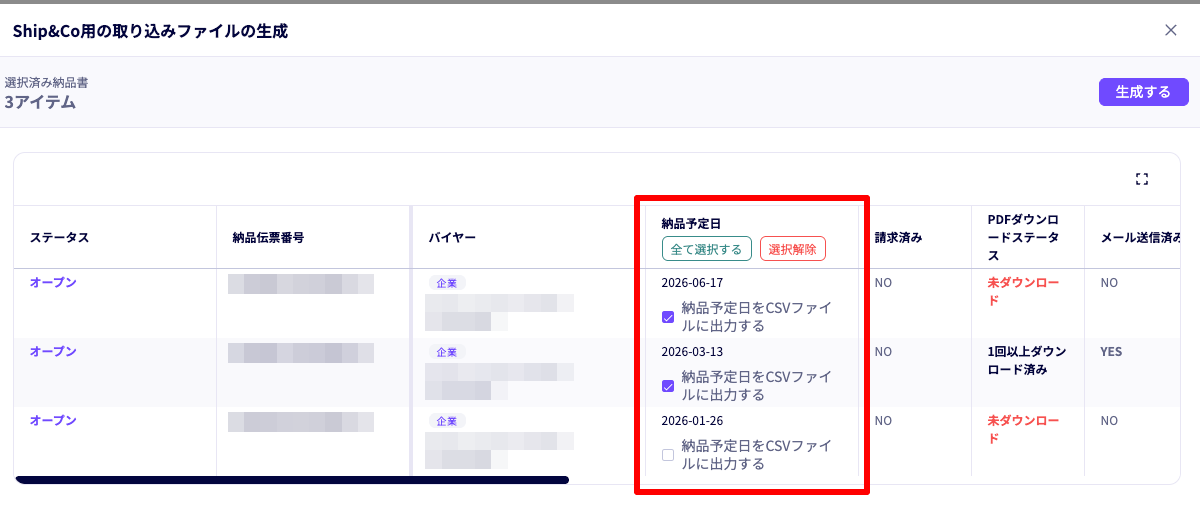Screen dimensions: 1200x509
Task: Click 納品予定日 column header
Action: click(691, 224)
